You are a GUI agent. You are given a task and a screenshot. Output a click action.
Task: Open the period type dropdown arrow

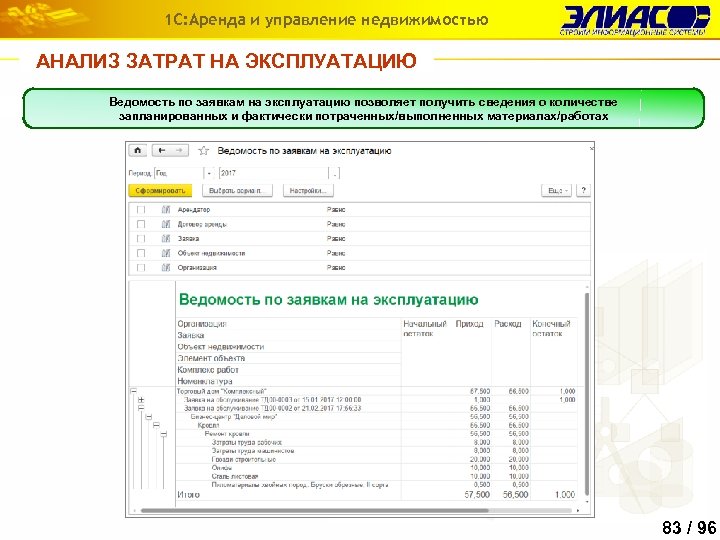[209, 173]
